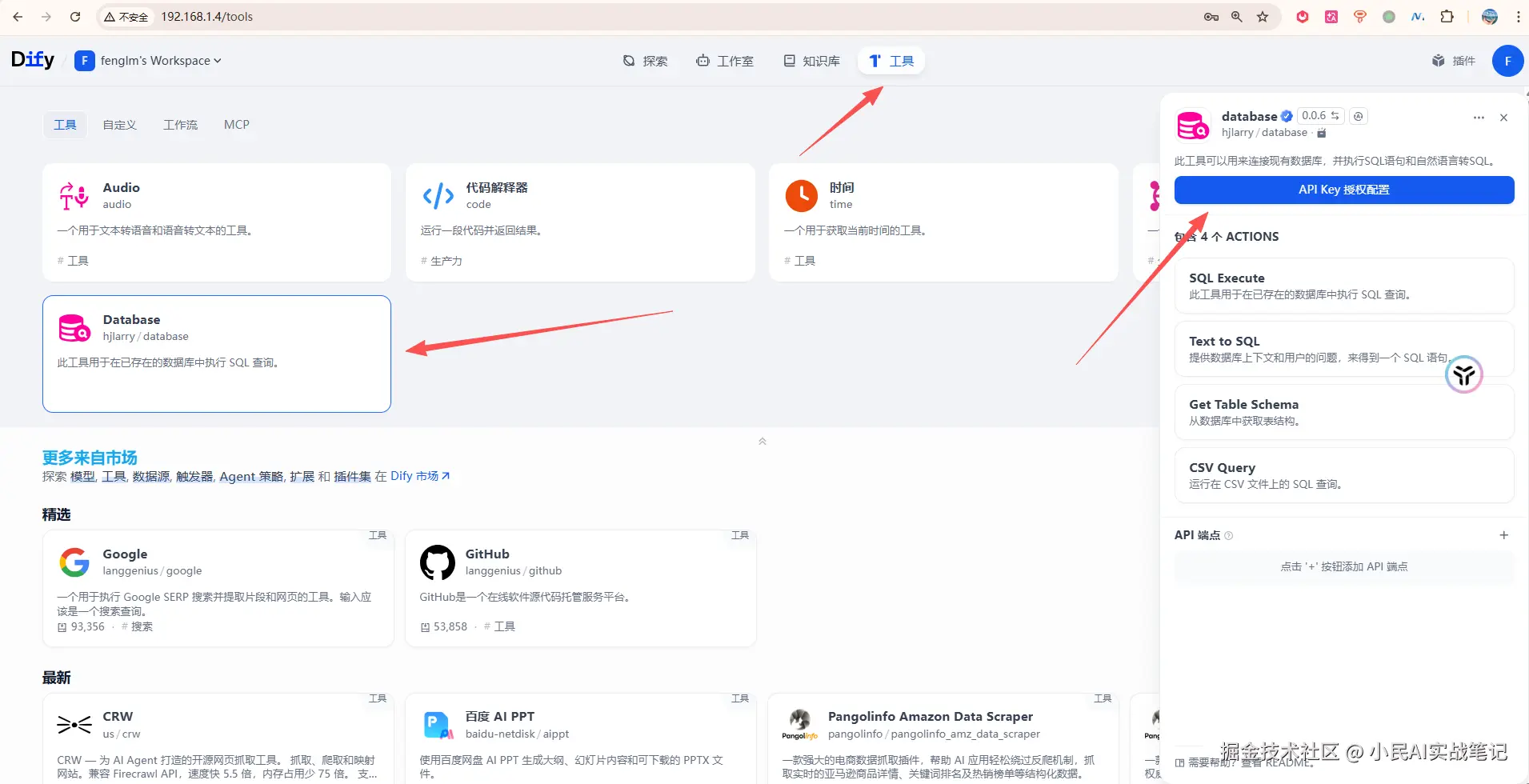The image size is (1529, 784).
Task: Open the 探索 navigation item
Action: (645, 61)
